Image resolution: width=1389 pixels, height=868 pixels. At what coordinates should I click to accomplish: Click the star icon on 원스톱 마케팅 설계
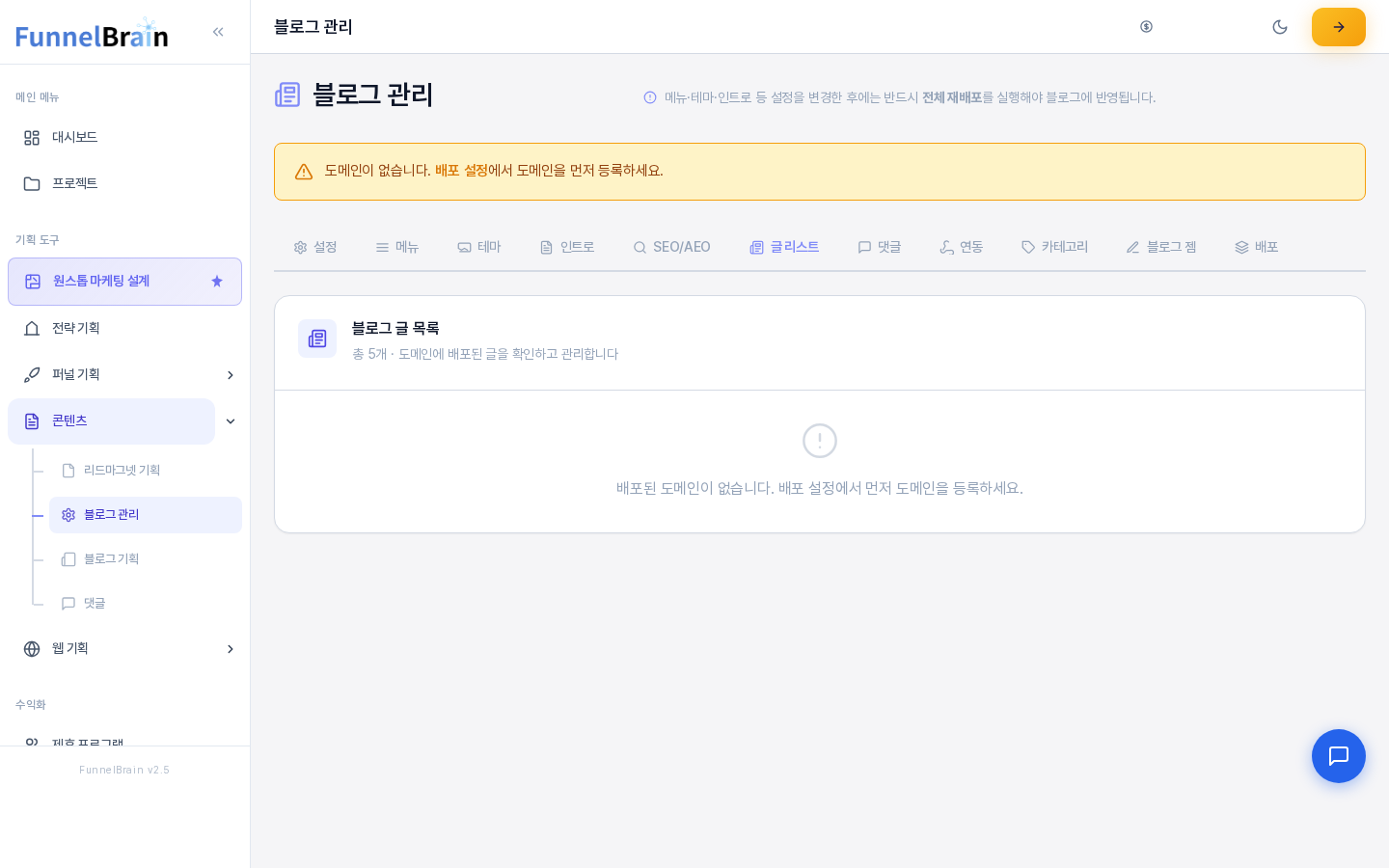pos(217,282)
